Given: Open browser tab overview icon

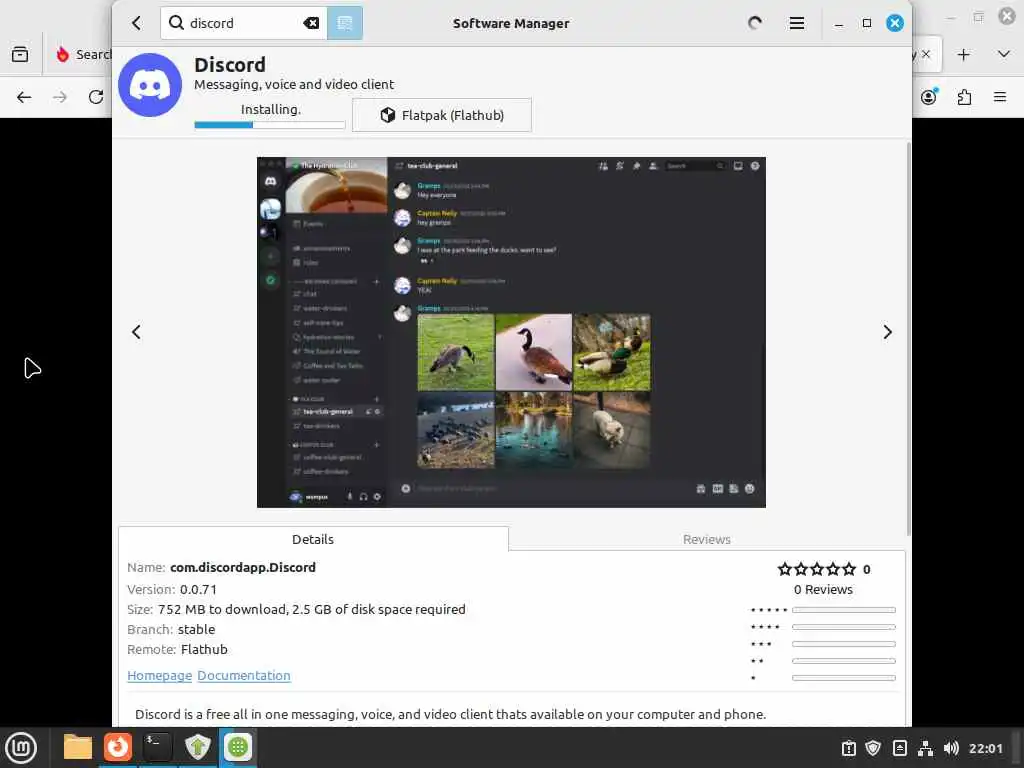Looking at the screenshot, I should (x=20, y=54).
